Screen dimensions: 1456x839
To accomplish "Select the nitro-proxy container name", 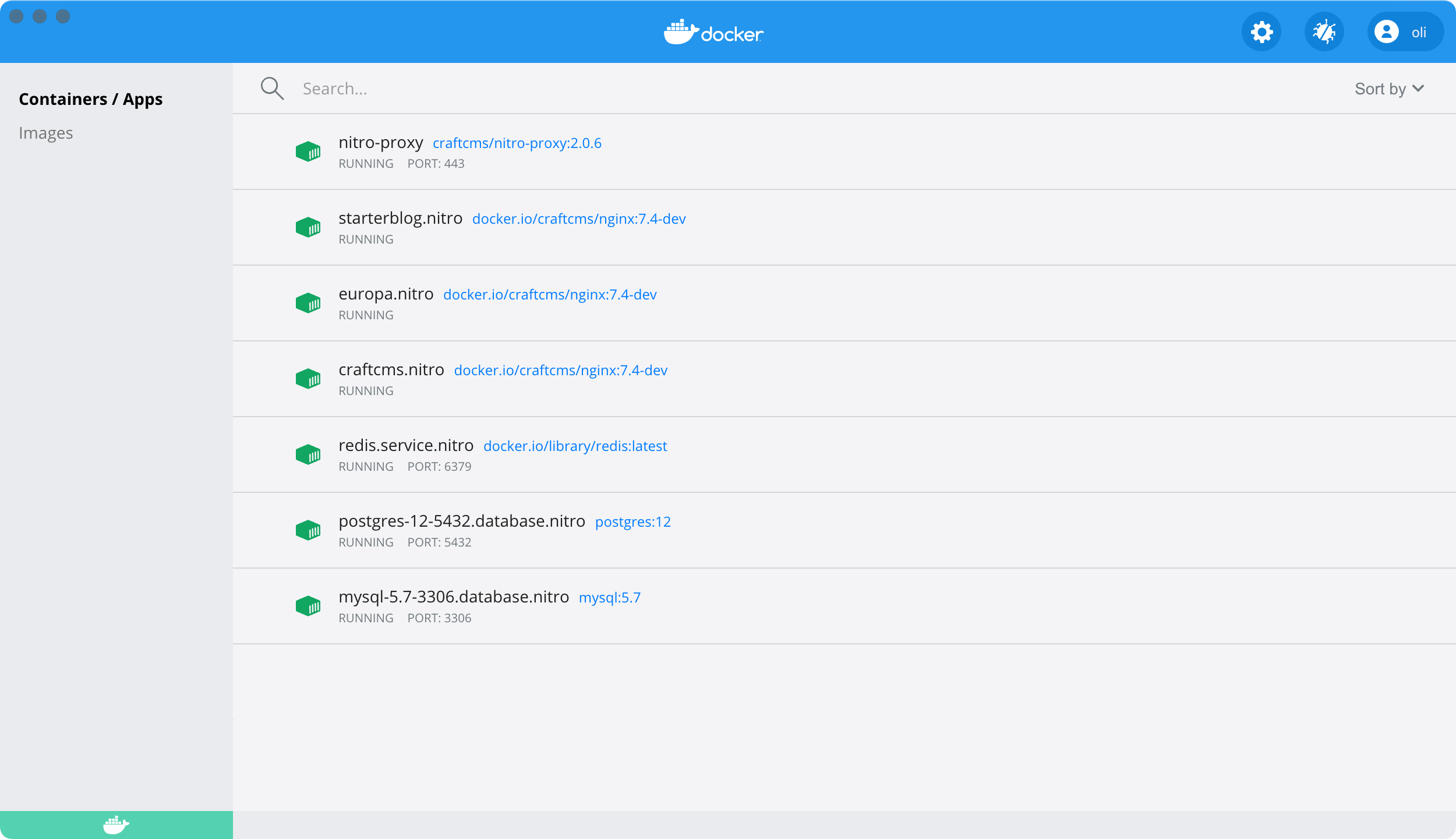I will point(381,143).
